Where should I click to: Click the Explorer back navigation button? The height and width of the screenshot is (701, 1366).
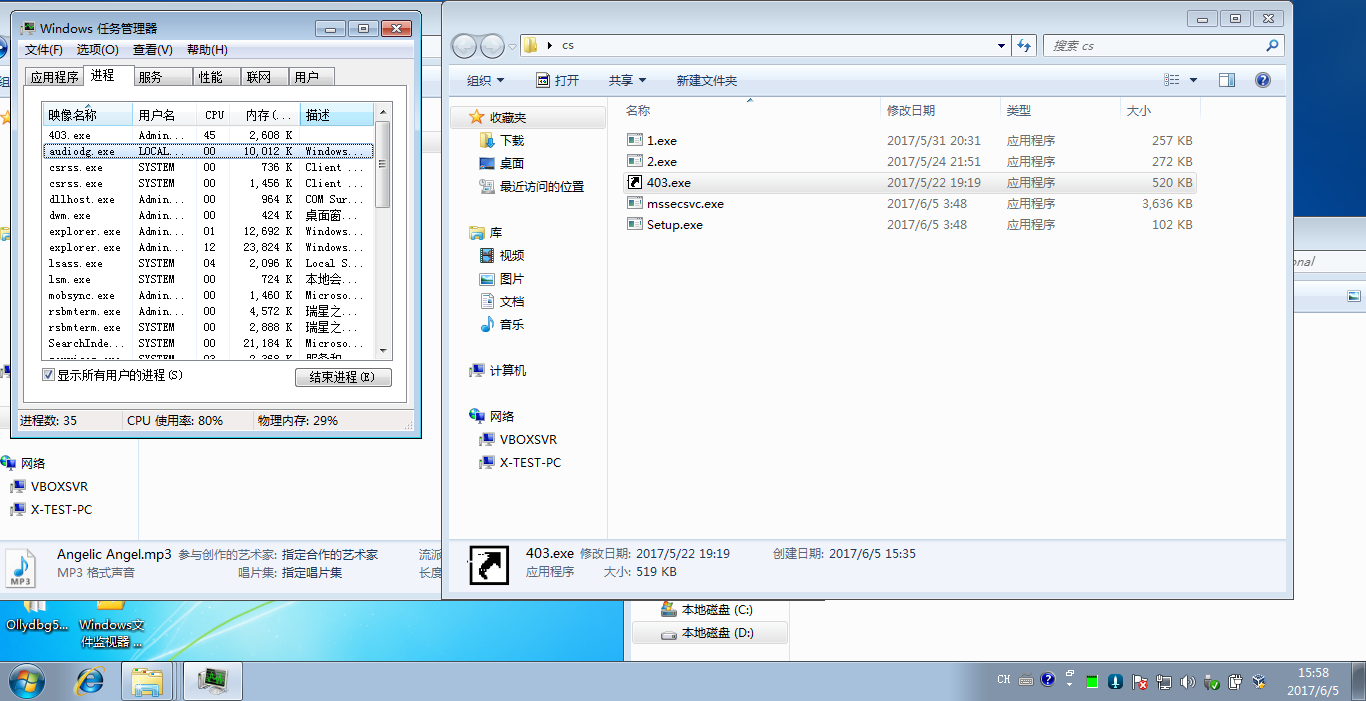point(464,46)
